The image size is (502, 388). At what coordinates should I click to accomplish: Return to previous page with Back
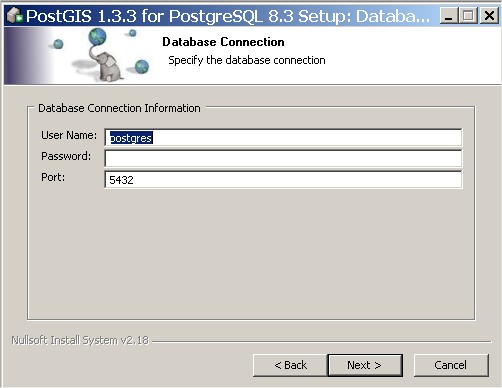(290, 365)
